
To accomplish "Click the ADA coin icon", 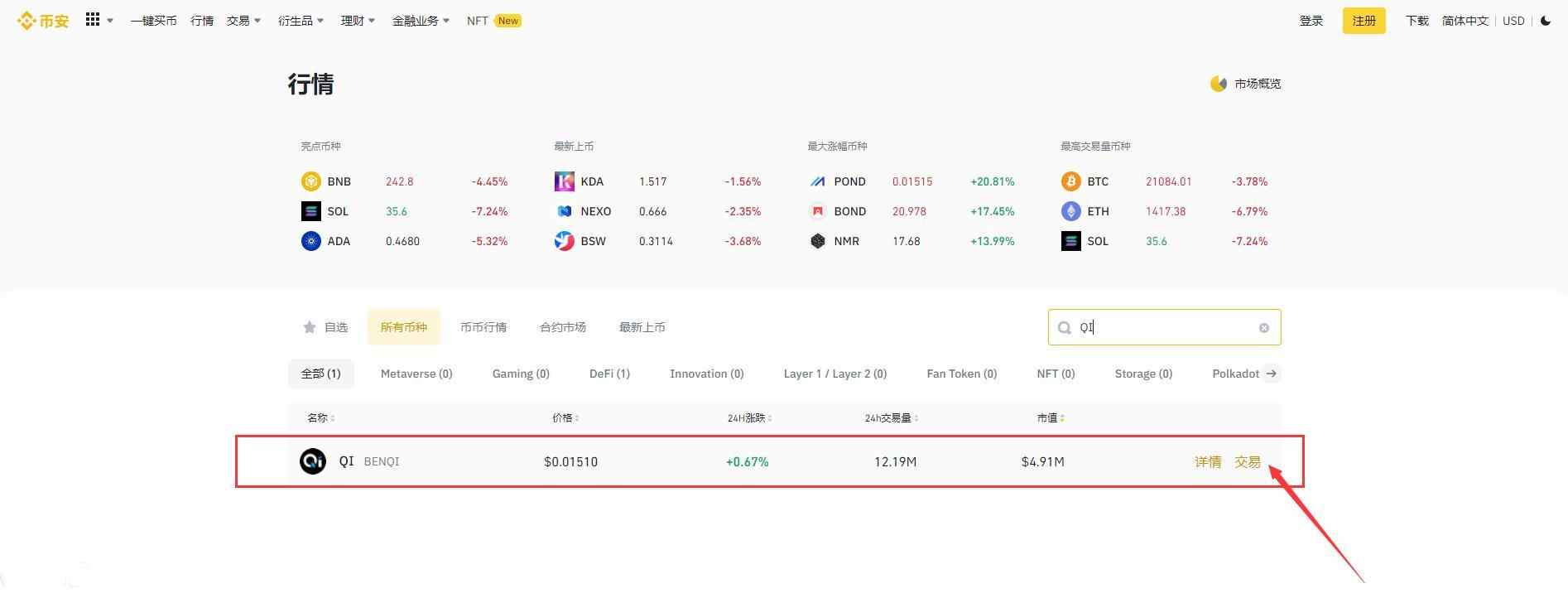I will point(311,241).
